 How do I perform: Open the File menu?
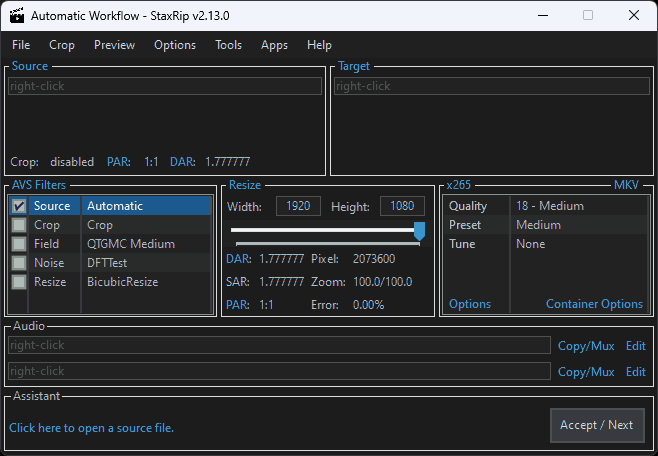[21, 45]
